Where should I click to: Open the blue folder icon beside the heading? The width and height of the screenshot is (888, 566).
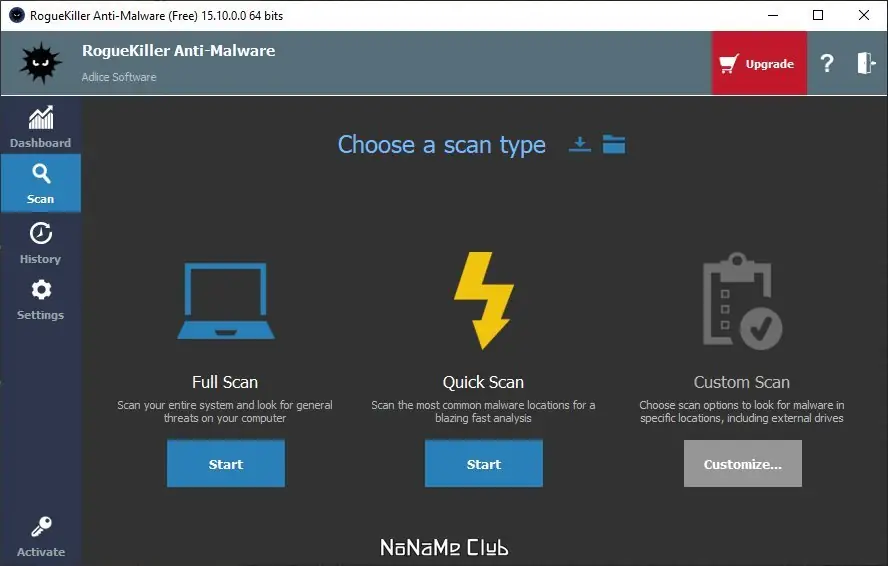point(614,144)
